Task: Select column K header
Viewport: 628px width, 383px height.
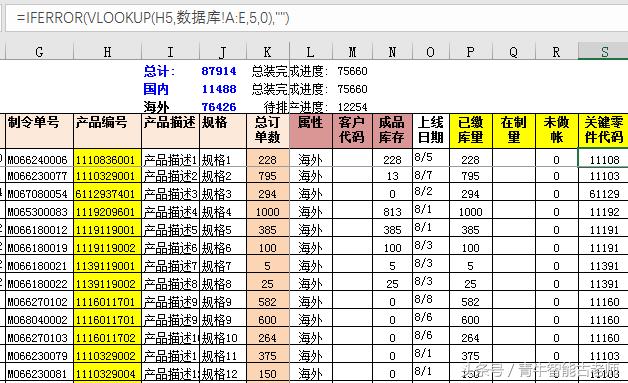Action: click(268, 52)
